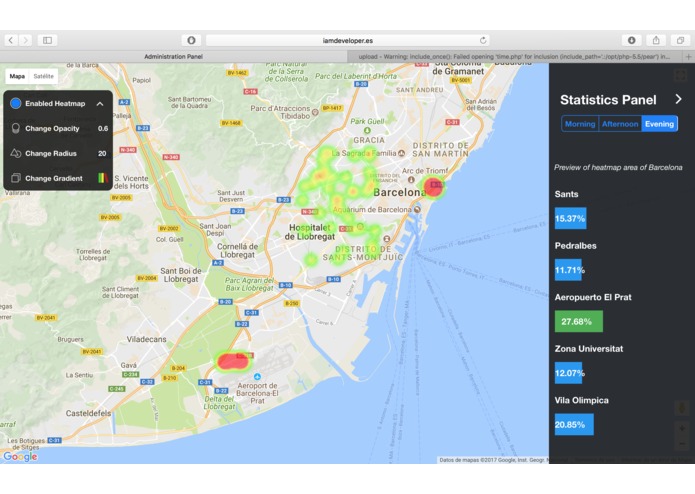The width and height of the screenshot is (695, 494).
Task: Click the Aeroport de Barcelona-El Prat airport icon
Action: 257,377
